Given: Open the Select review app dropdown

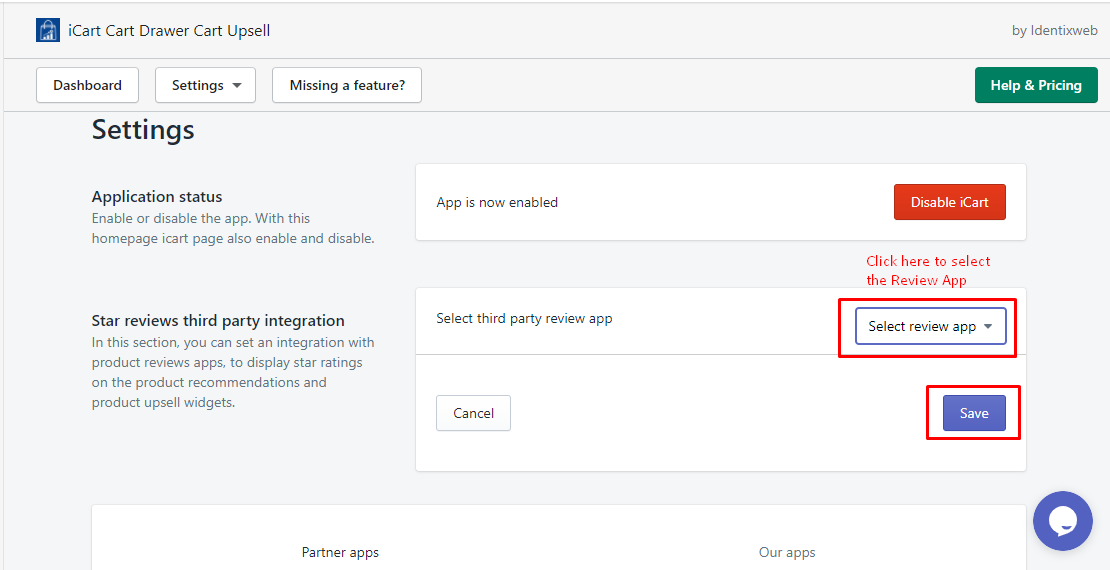Looking at the screenshot, I should pos(930,326).
